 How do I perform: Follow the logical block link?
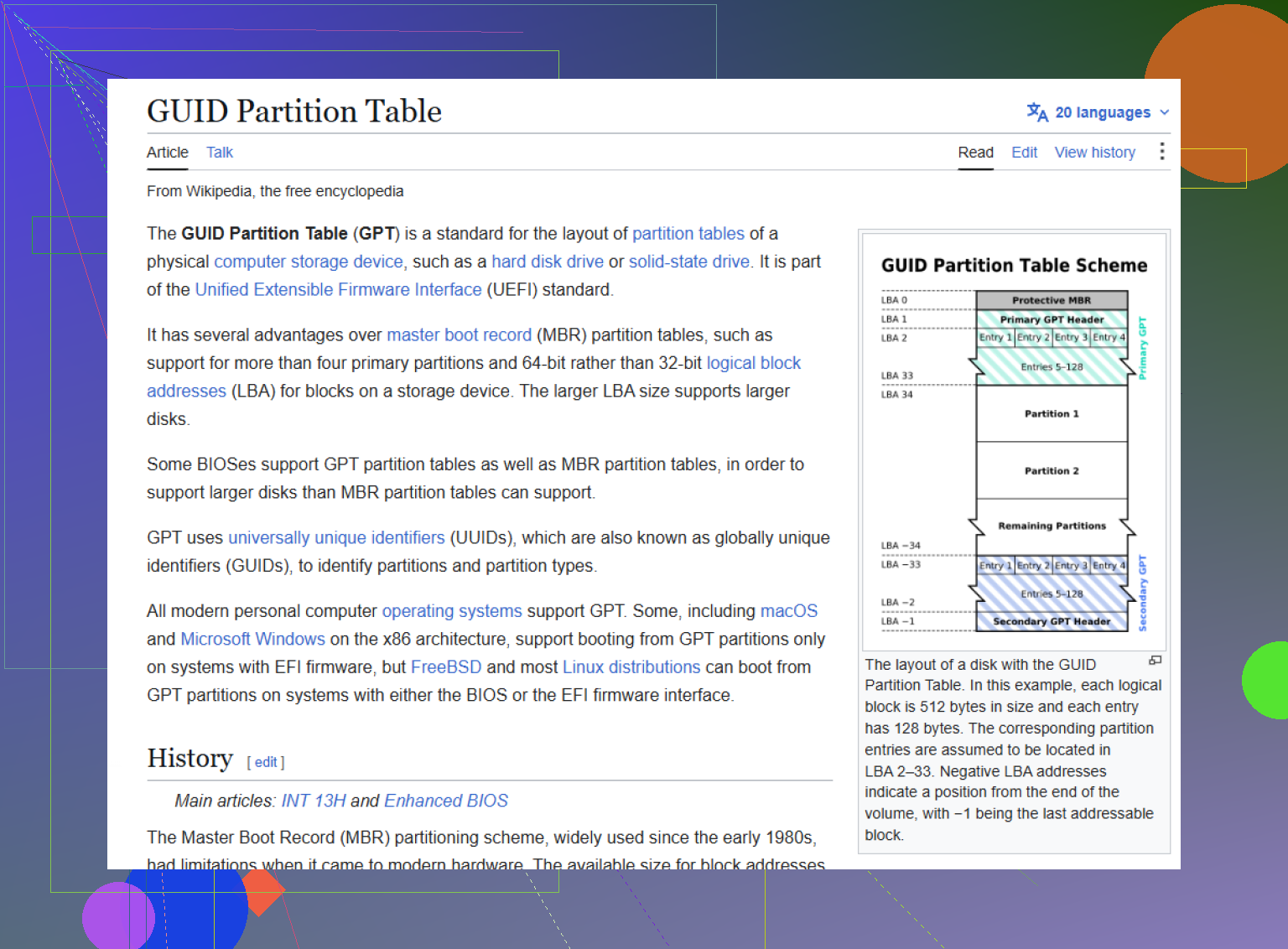(x=754, y=363)
